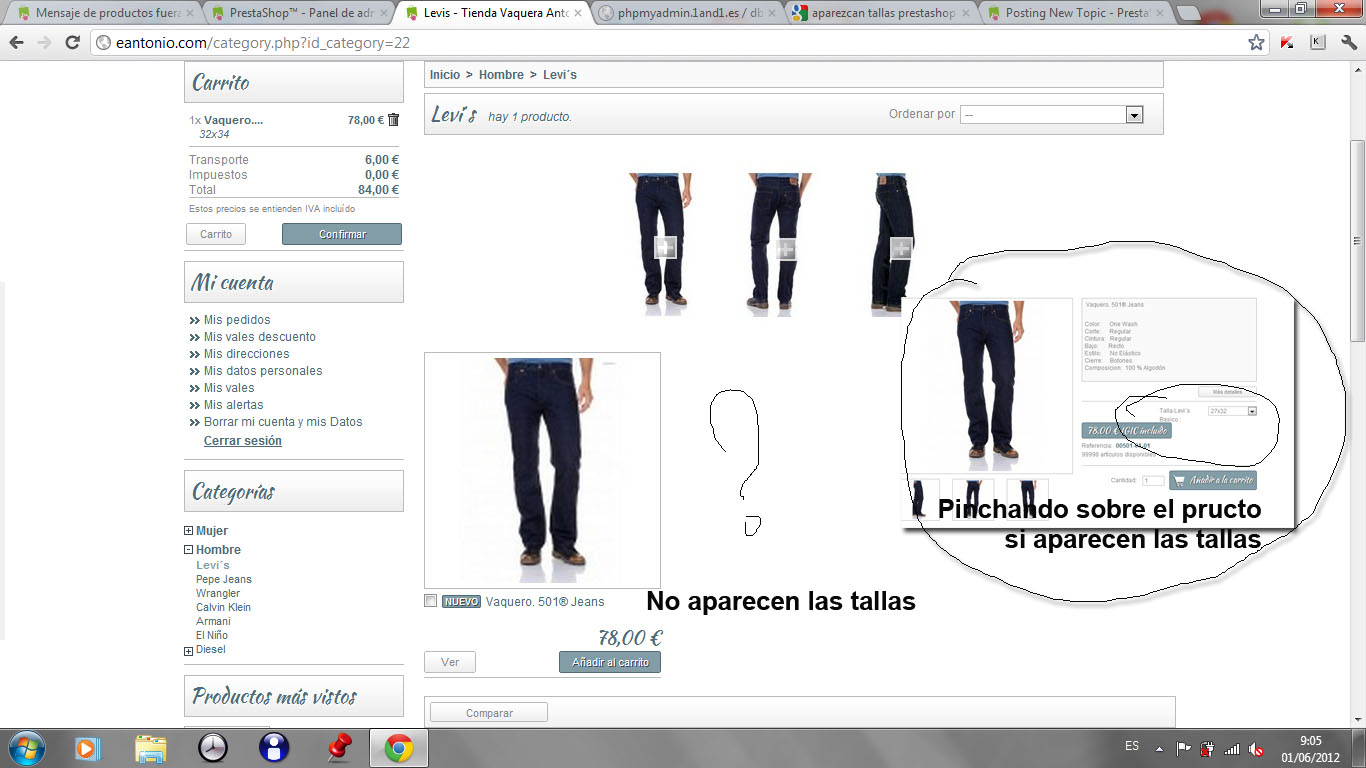Click the Chrome taskbar icon
The height and width of the screenshot is (768, 1366).
[x=399, y=748]
